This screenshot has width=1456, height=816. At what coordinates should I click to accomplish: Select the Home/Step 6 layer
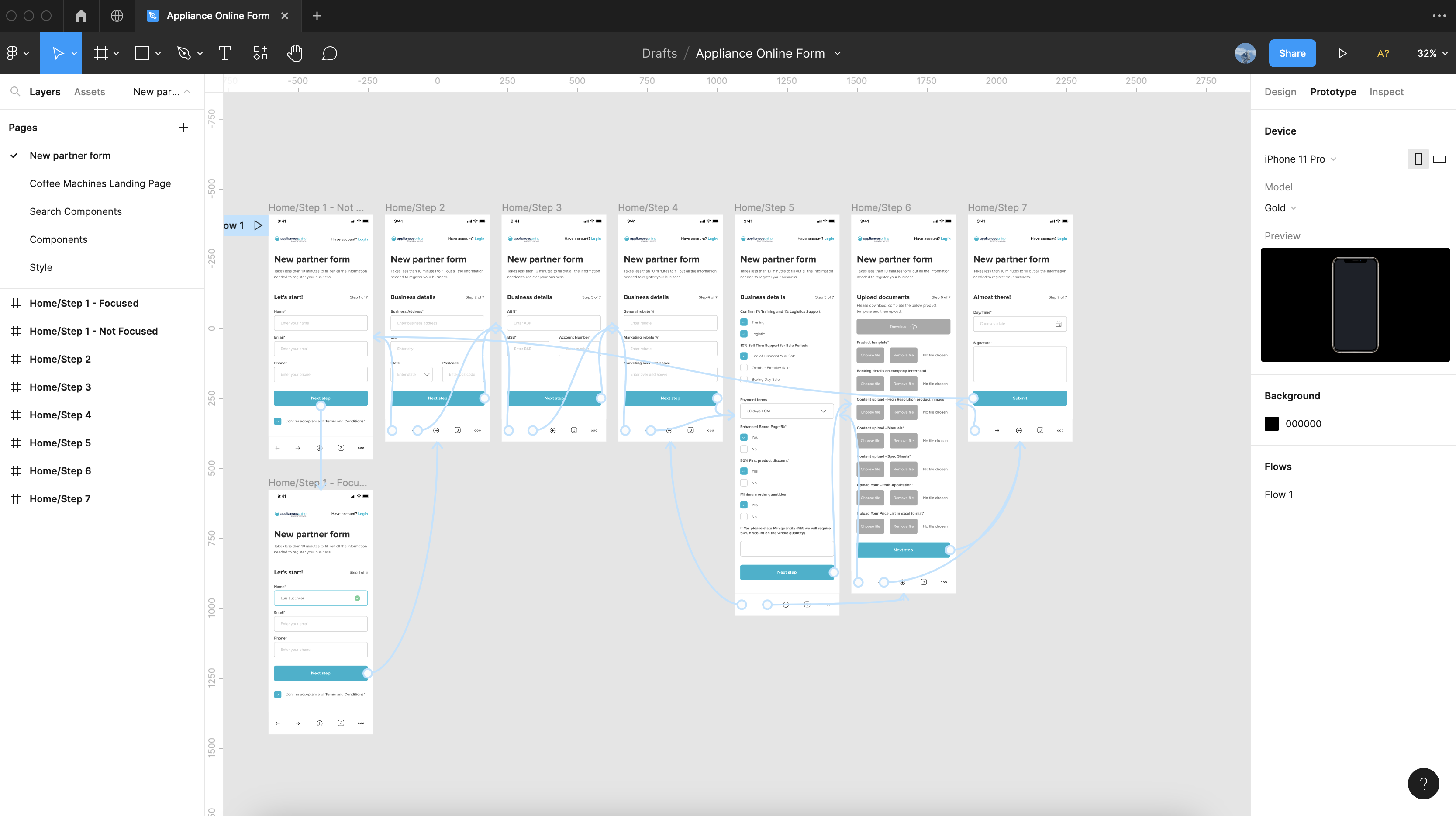pyautogui.click(x=60, y=471)
